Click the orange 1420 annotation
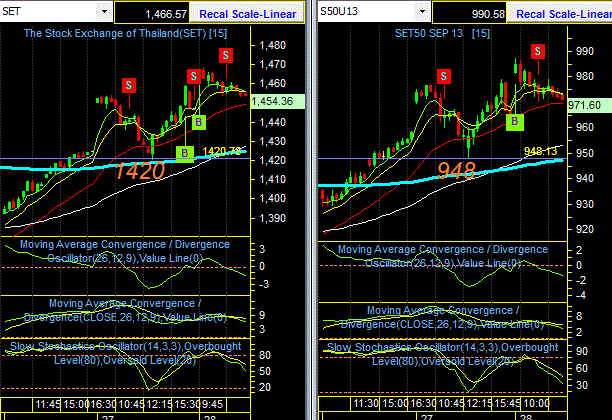 click(x=140, y=171)
